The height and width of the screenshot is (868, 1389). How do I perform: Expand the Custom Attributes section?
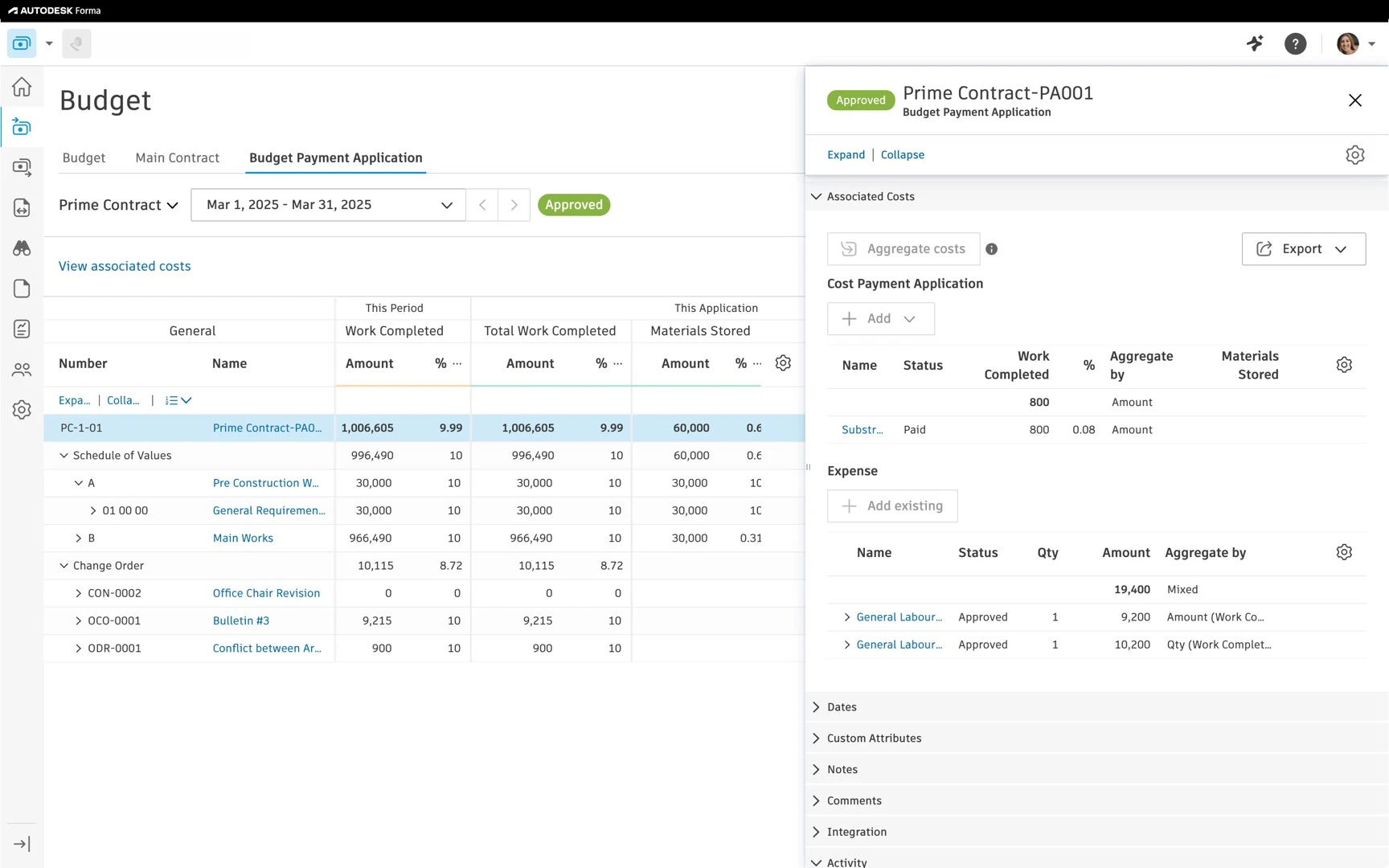tap(816, 739)
